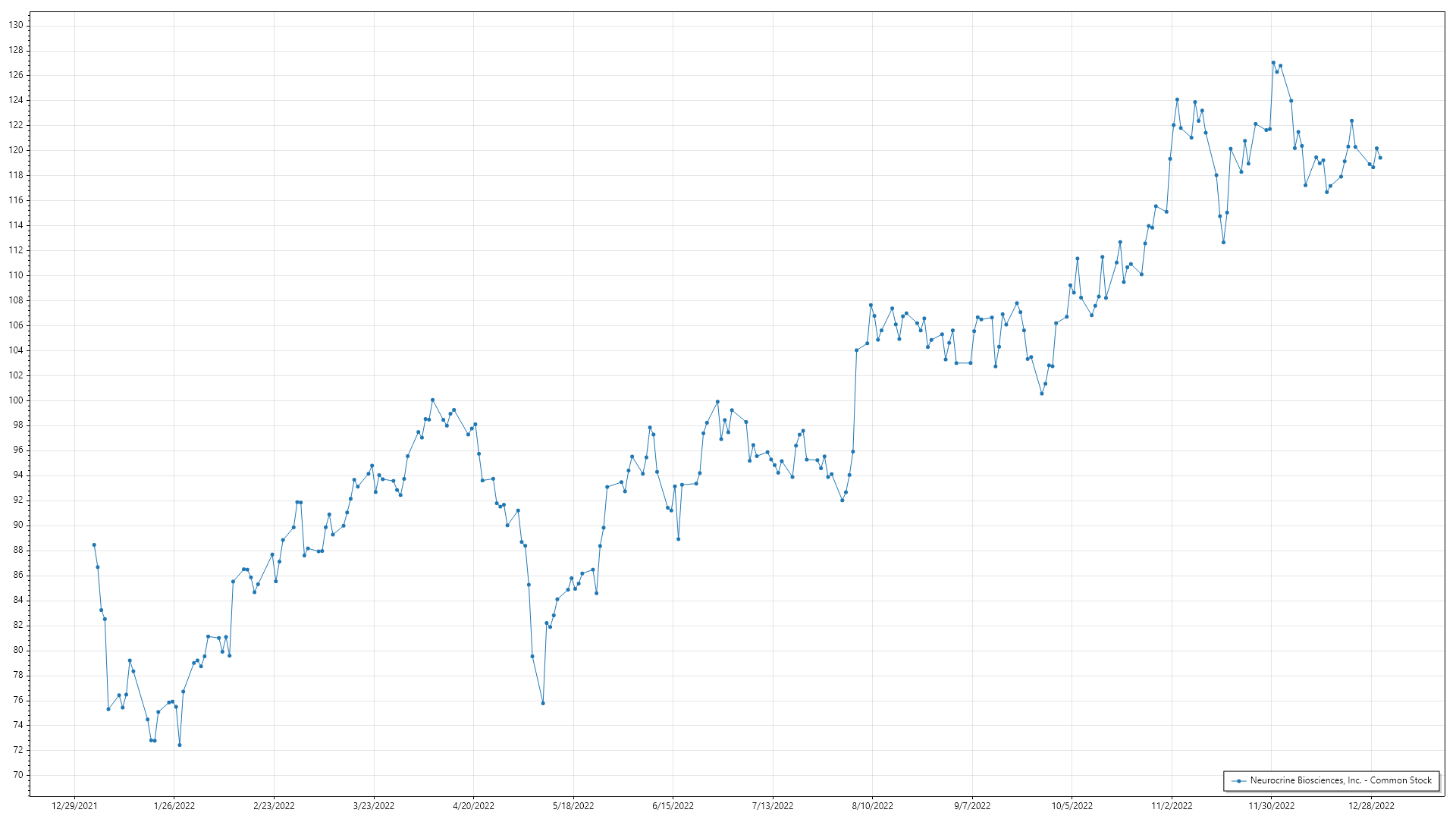
Task: Click the May trough data point near 76
Action: pos(543,703)
